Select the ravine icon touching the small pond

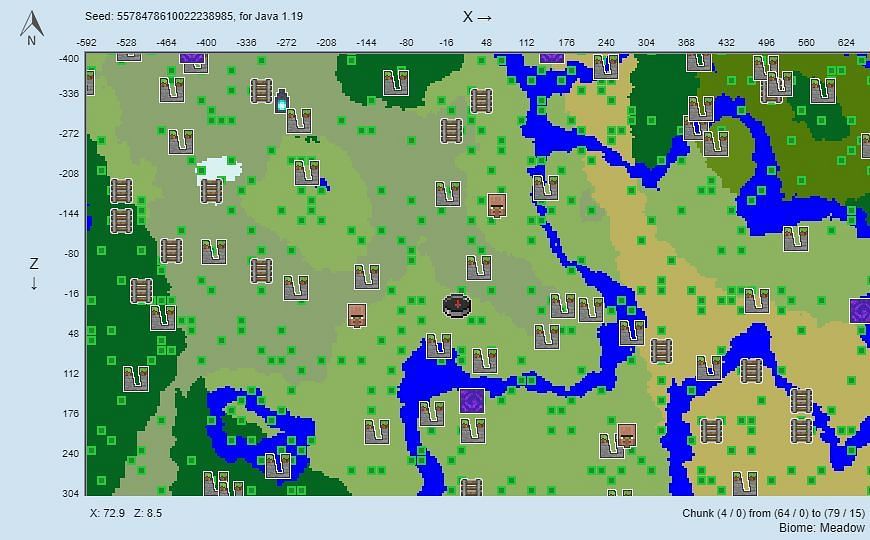(307, 173)
